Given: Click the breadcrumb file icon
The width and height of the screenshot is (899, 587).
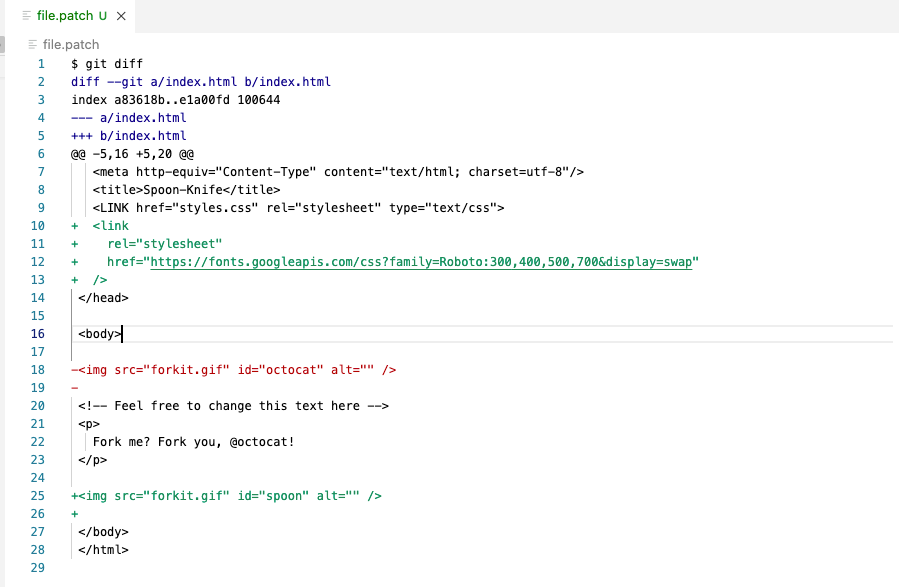Looking at the screenshot, I should pos(33,45).
